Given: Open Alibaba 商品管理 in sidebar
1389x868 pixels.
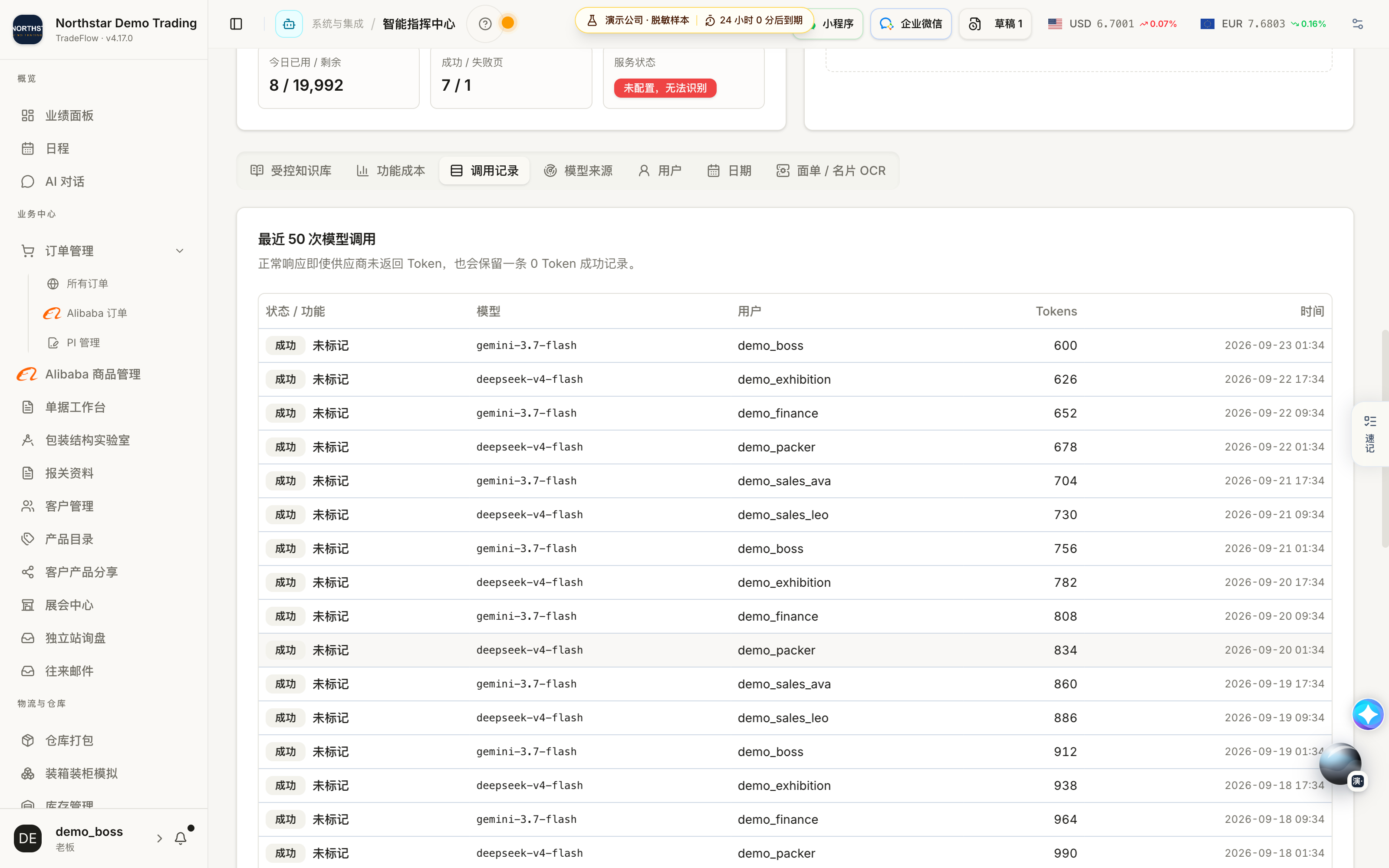Looking at the screenshot, I should (104, 374).
